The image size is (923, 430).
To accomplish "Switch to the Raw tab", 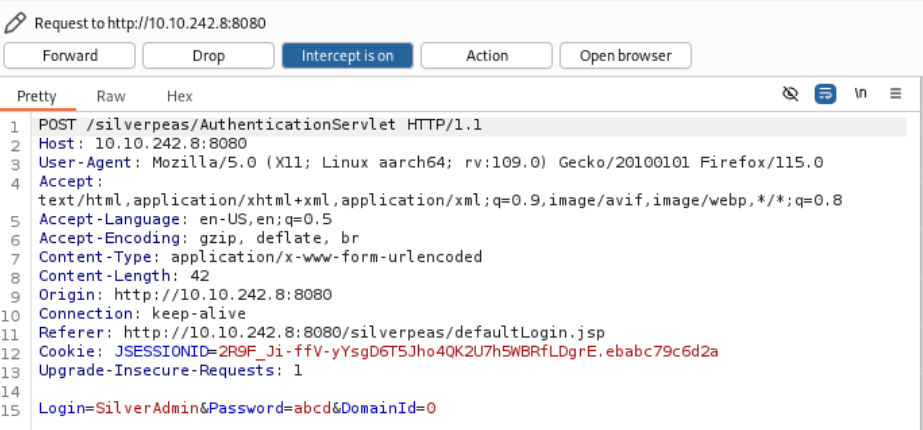I will click(x=111, y=96).
